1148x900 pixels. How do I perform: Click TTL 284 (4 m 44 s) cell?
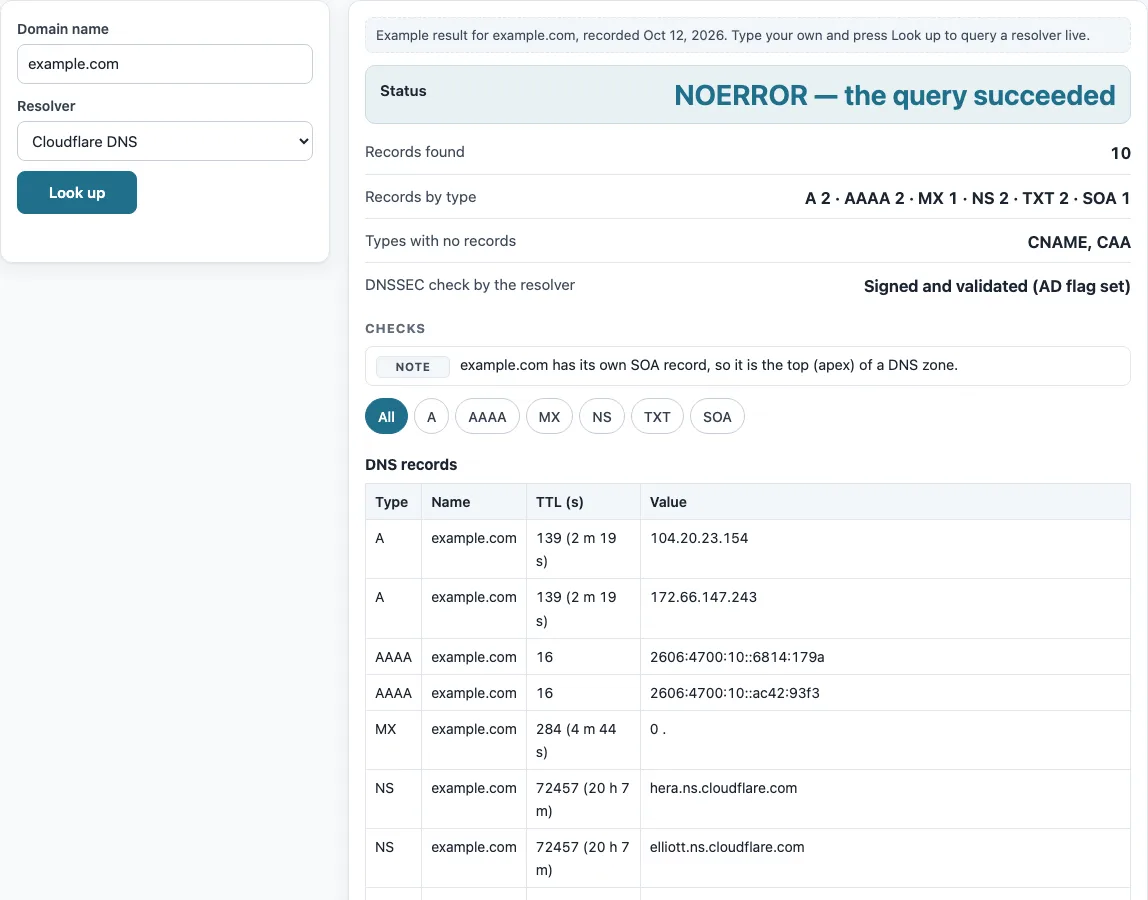[584, 740]
